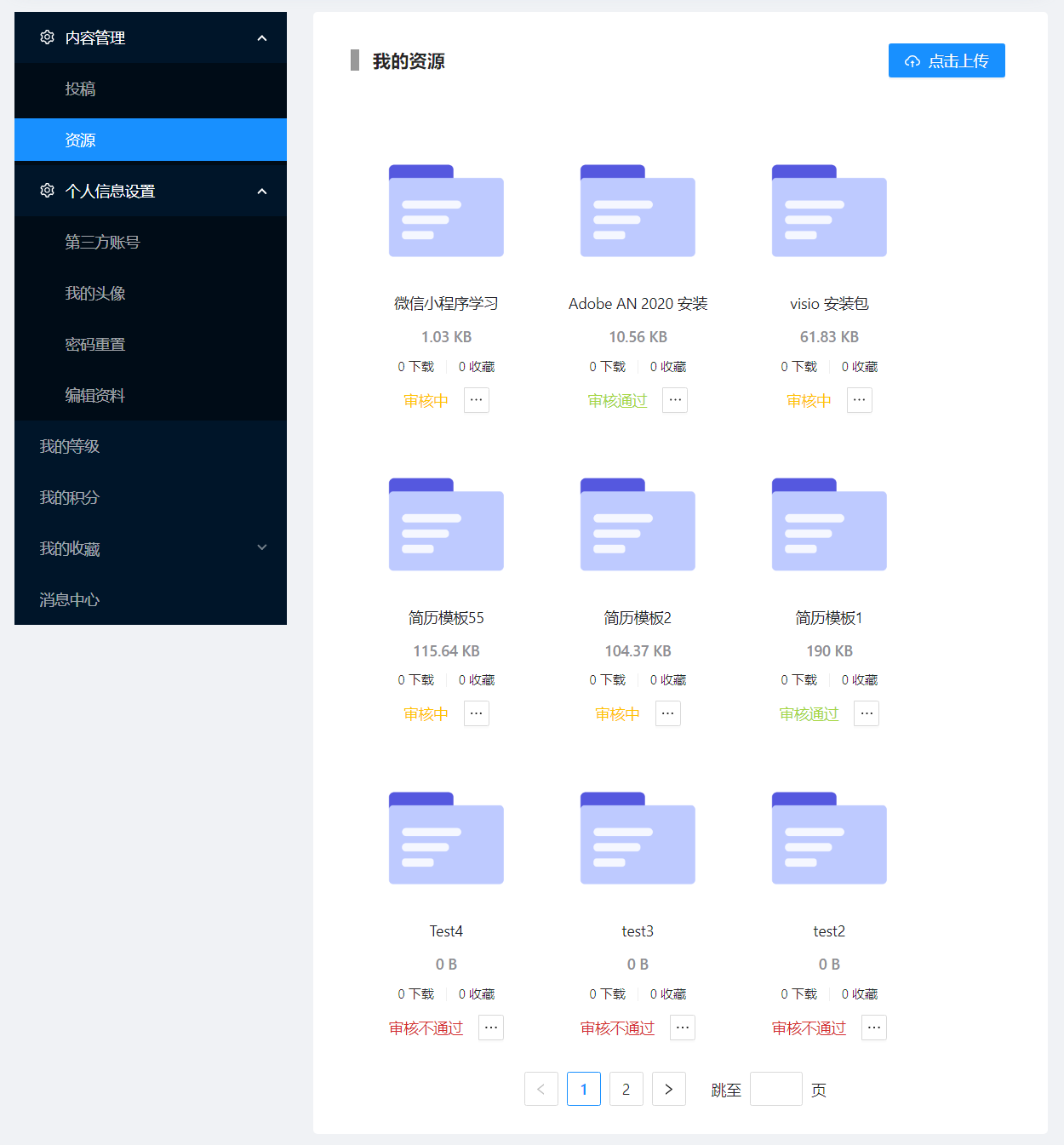Image resolution: width=1064 pixels, height=1145 pixels.
Task: Open more options for Test4
Action: pos(491,1028)
